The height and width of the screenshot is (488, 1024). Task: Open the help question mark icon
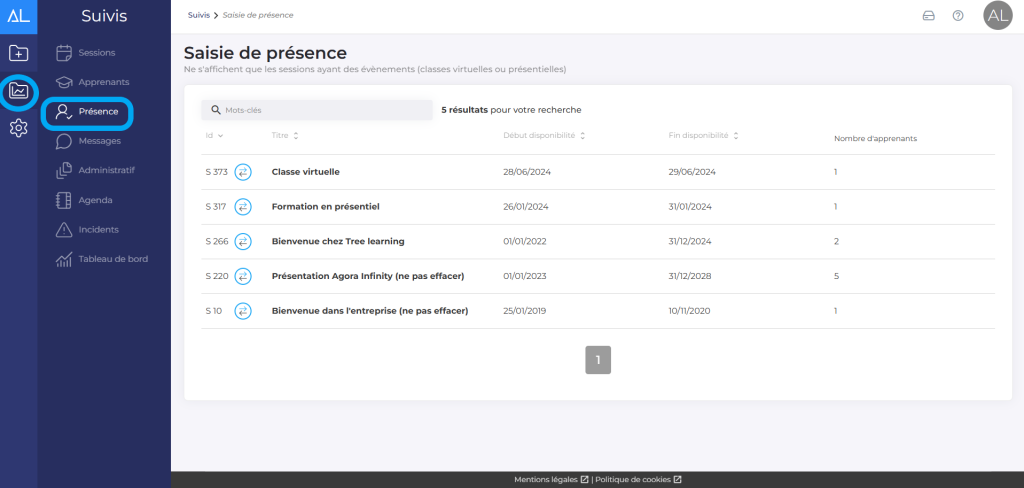click(958, 16)
